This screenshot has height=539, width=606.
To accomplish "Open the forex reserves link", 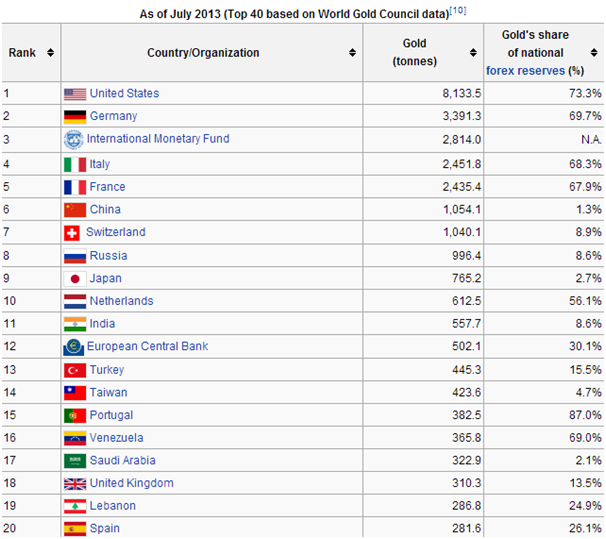I will [x=524, y=71].
